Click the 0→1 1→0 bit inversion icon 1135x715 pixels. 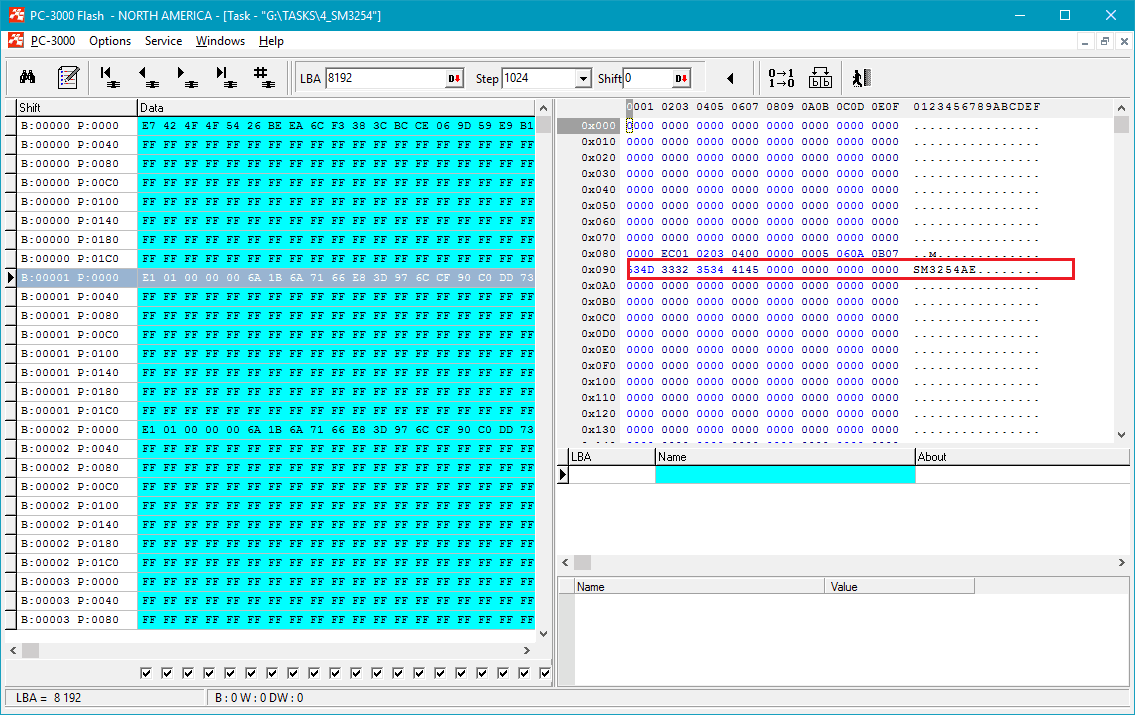tap(781, 78)
